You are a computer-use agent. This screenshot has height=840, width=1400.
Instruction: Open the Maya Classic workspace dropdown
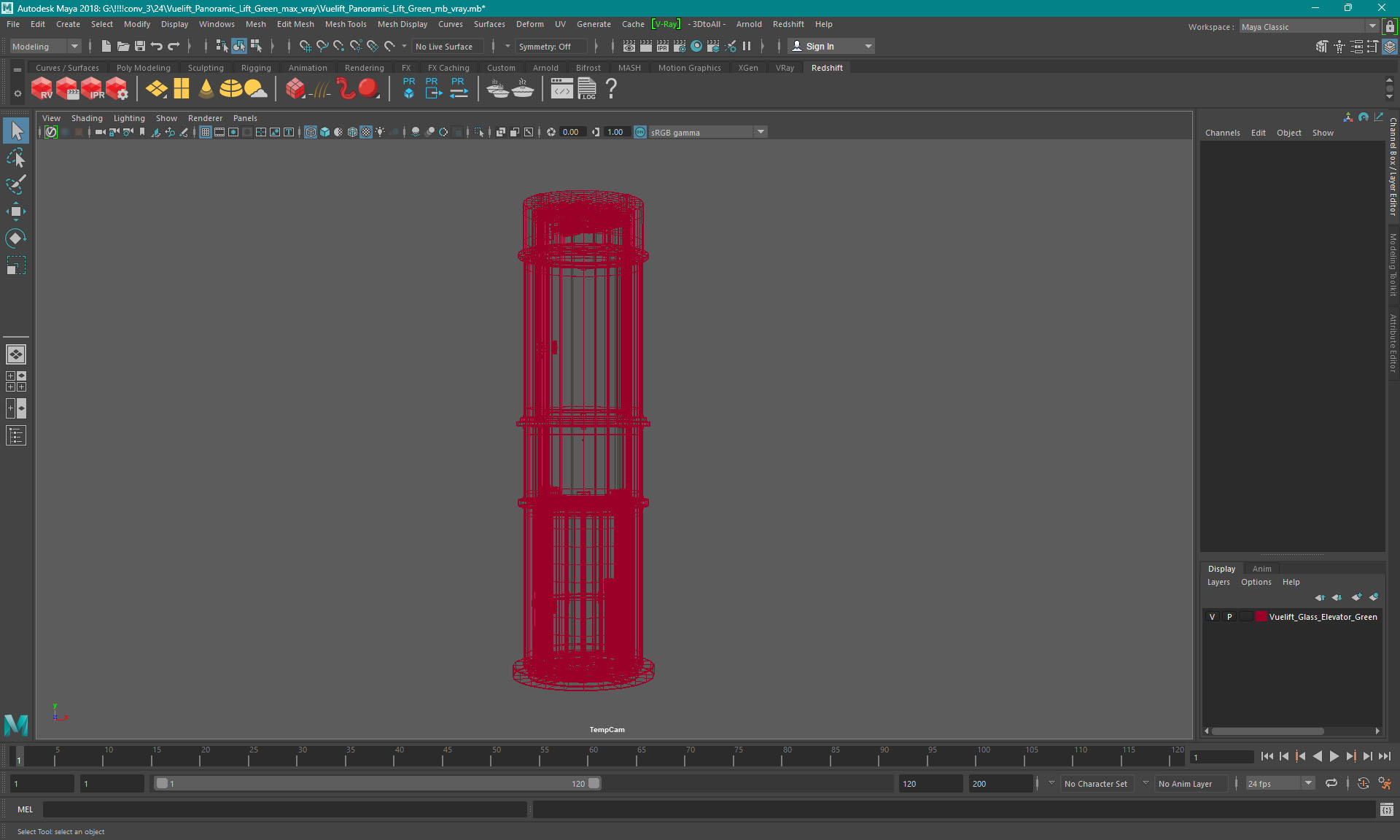coord(1309,27)
